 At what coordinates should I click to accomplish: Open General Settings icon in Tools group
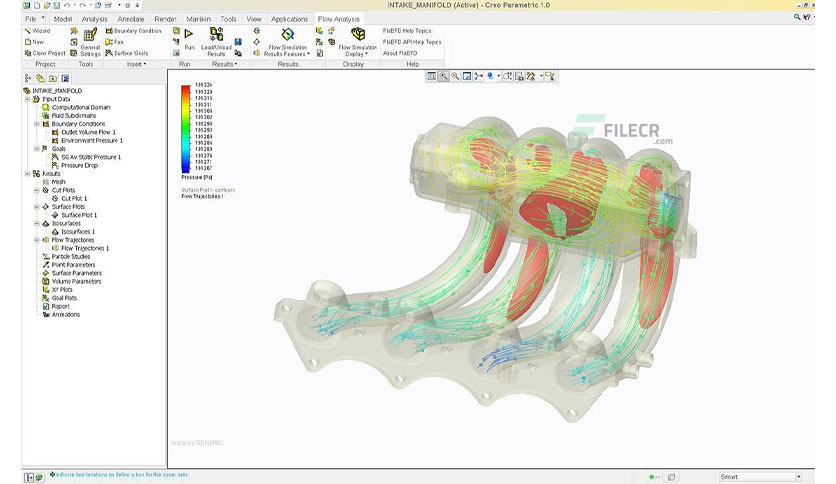click(x=90, y=35)
